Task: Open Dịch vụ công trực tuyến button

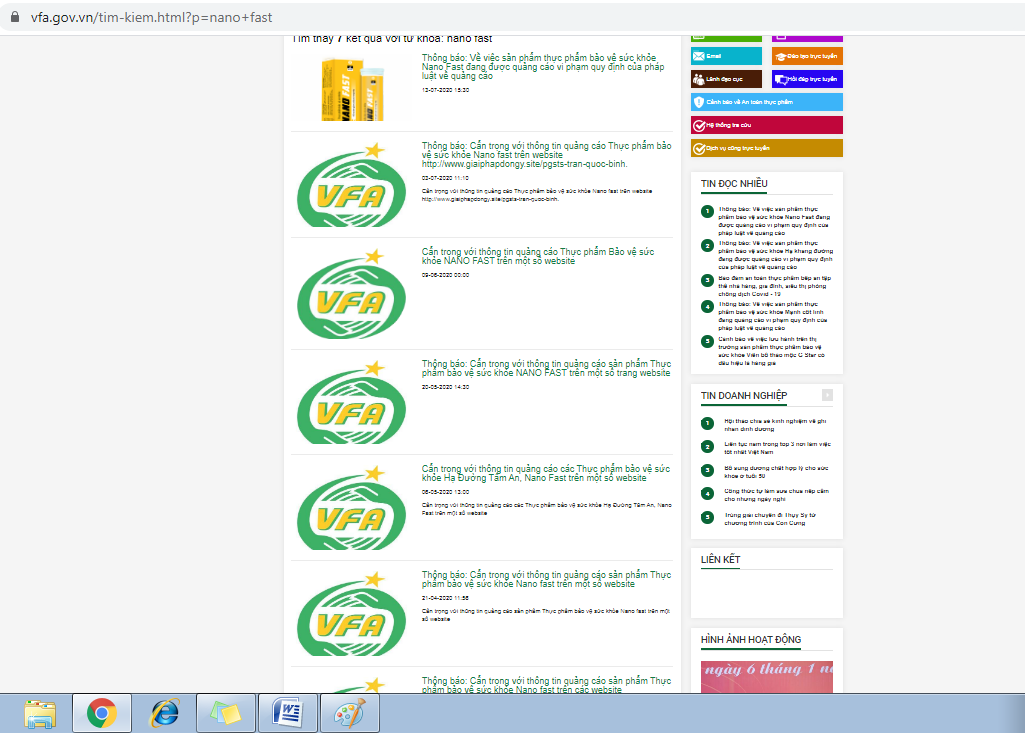Action: [766, 148]
